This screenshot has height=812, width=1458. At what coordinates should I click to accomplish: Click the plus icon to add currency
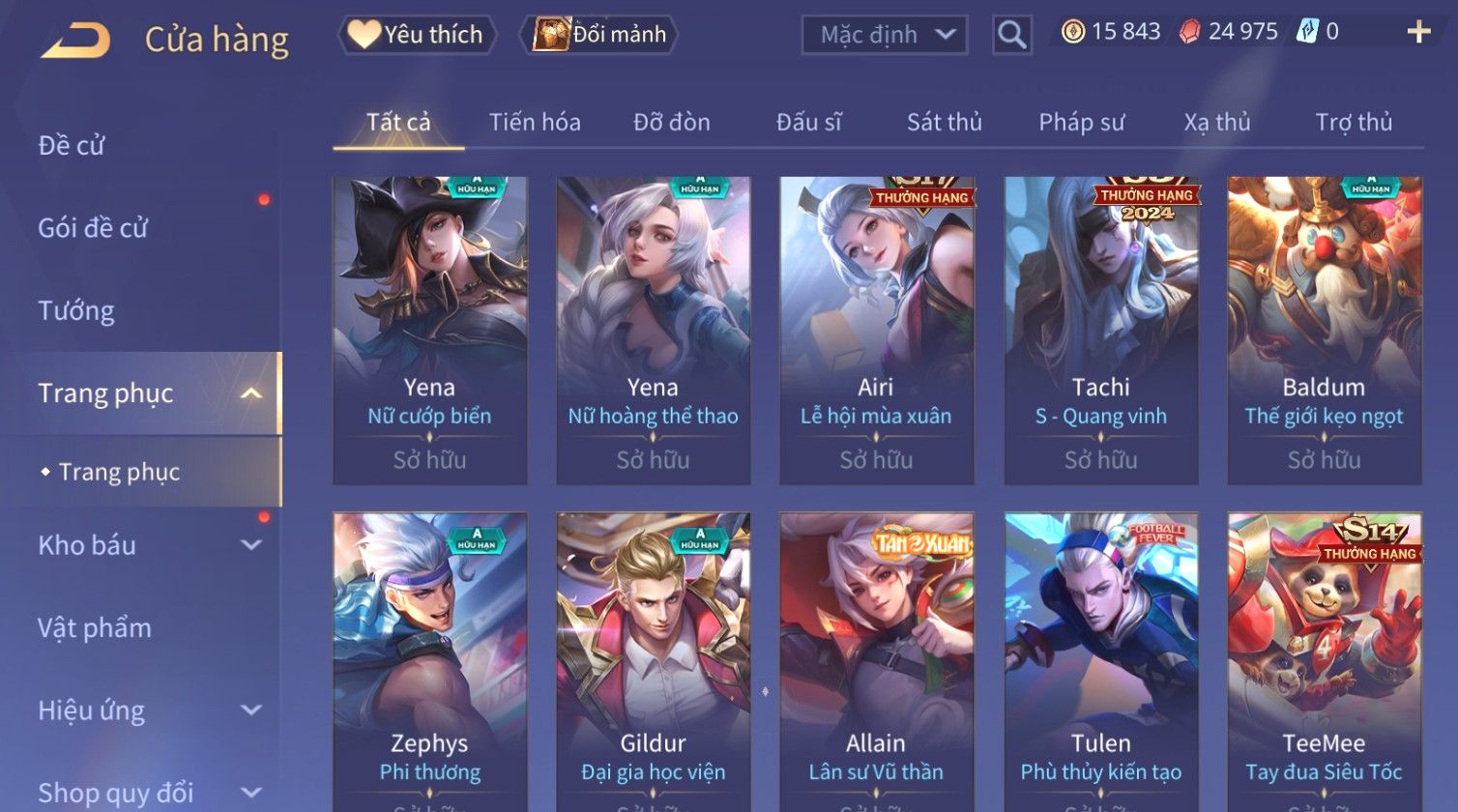click(1418, 32)
